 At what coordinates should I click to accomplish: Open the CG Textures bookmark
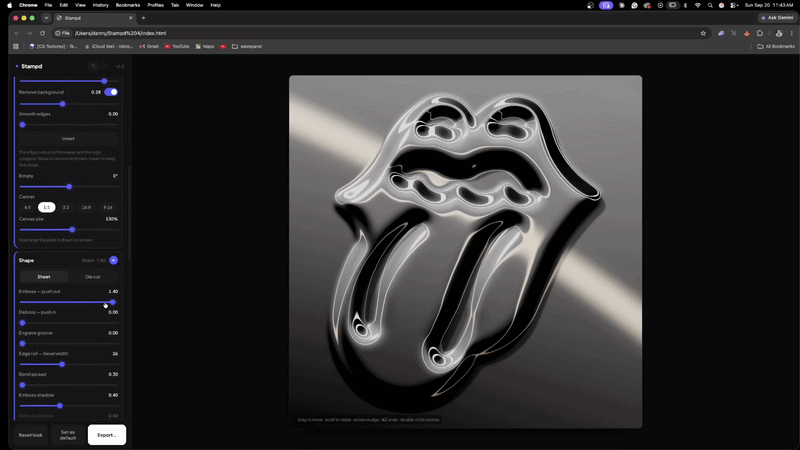tap(53, 46)
